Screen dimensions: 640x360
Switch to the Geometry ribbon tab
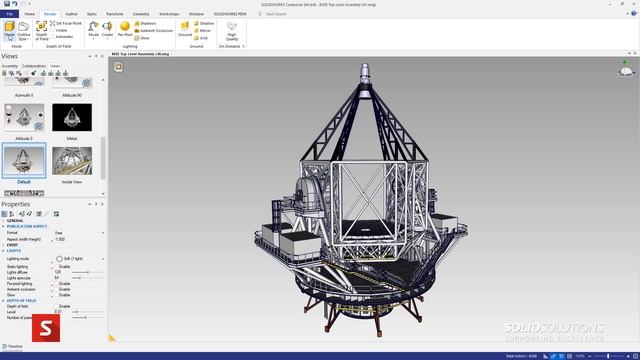141,14
